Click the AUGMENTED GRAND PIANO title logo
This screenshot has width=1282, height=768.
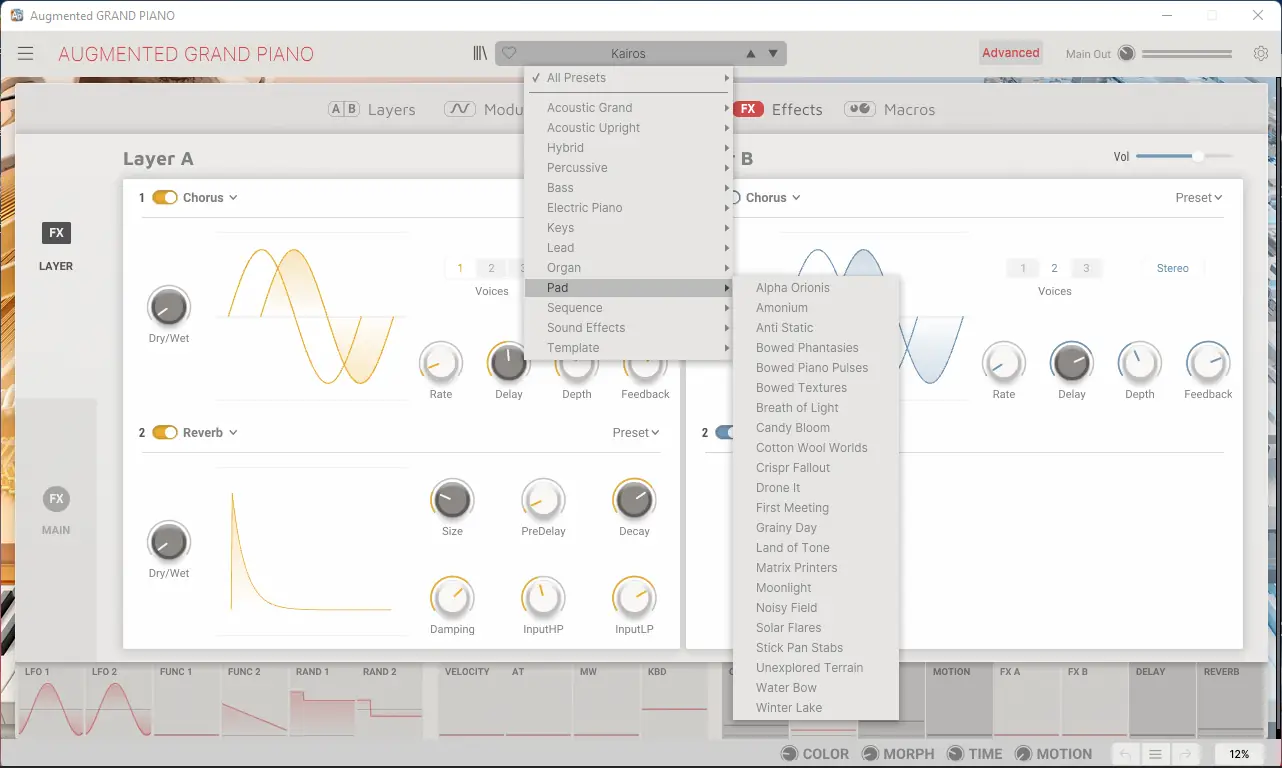(186, 54)
